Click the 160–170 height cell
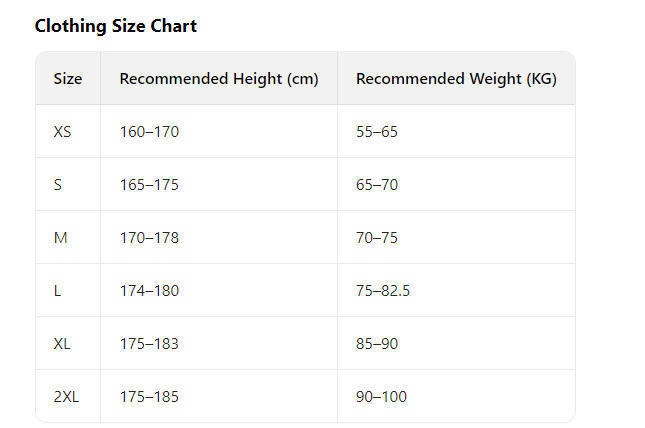The height and width of the screenshot is (428, 645). click(149, 131)
